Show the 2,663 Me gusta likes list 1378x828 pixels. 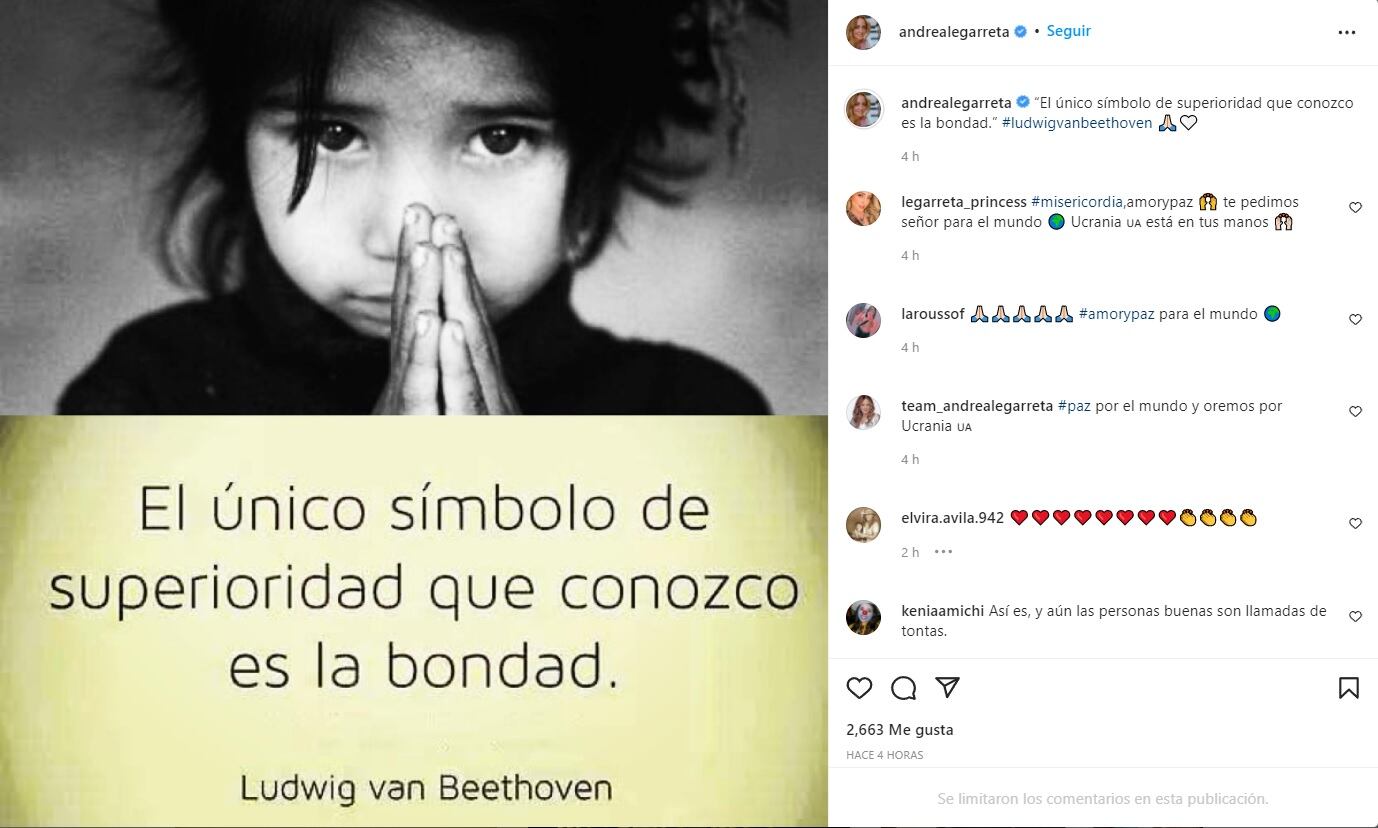(x=900, y=730)
